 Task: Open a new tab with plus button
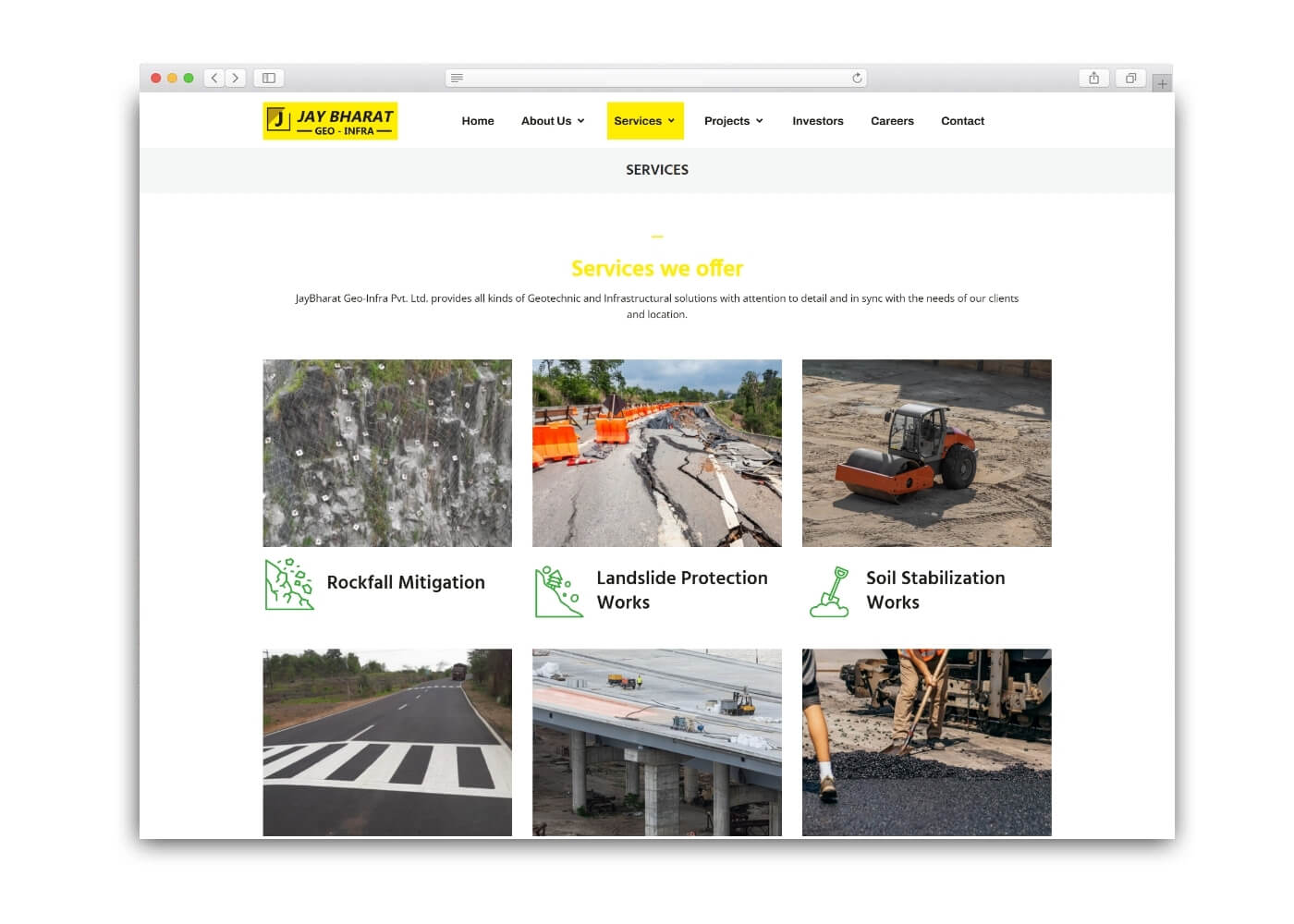click(x=1162, y=83)
